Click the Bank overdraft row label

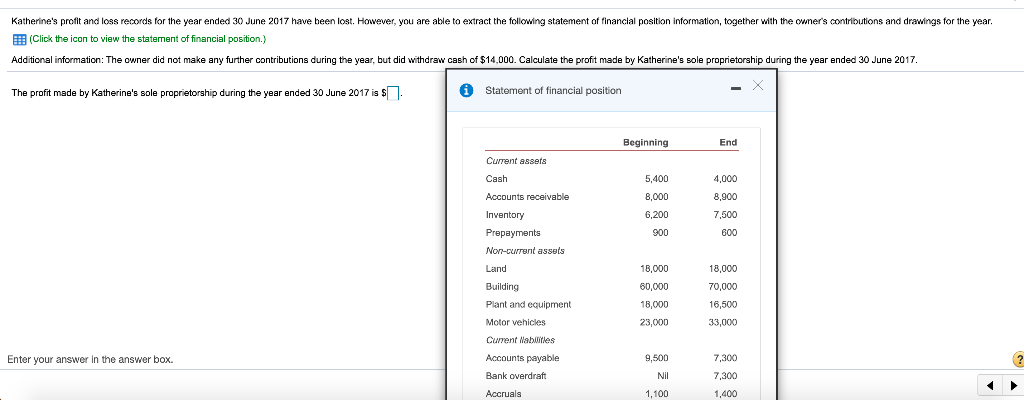516,376
